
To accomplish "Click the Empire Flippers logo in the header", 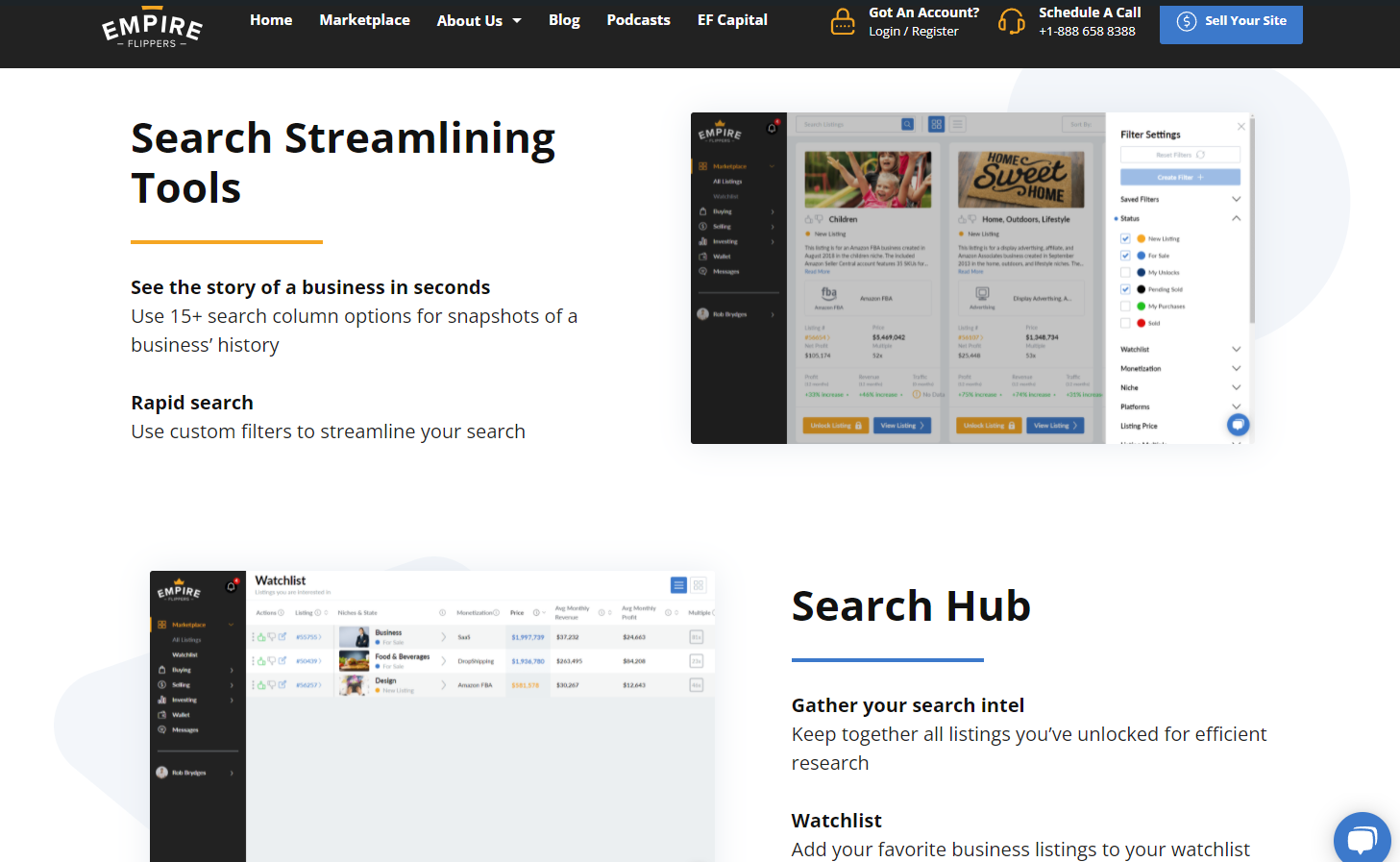I will pos(152,29).
